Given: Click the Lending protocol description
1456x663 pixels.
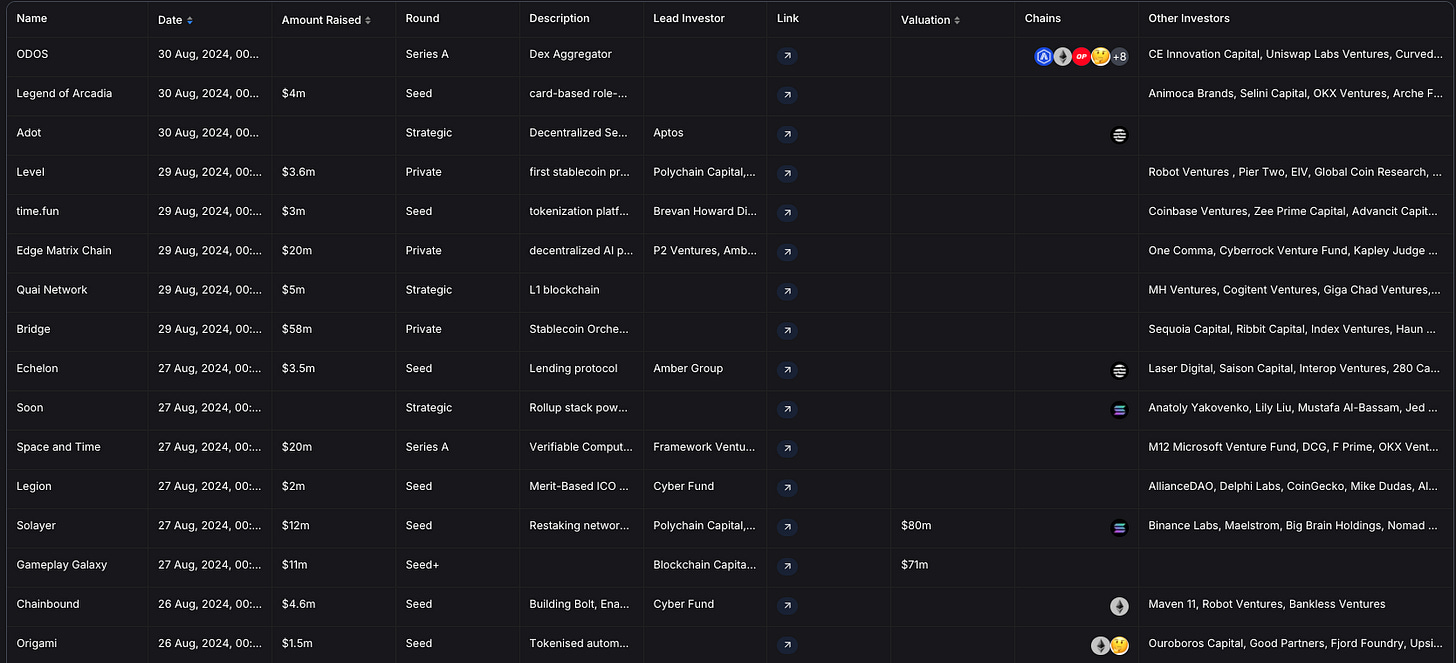Looking at the screenshot, I should click(x=573, y=368).
